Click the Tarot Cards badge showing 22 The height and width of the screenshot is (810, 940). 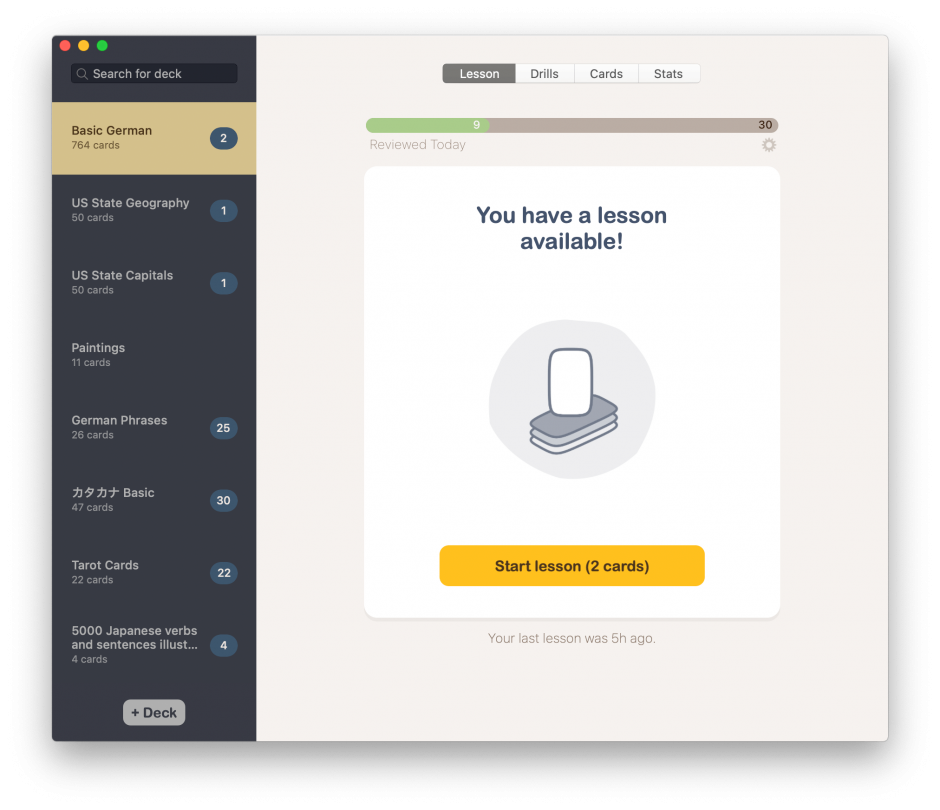tap(224, 573)
